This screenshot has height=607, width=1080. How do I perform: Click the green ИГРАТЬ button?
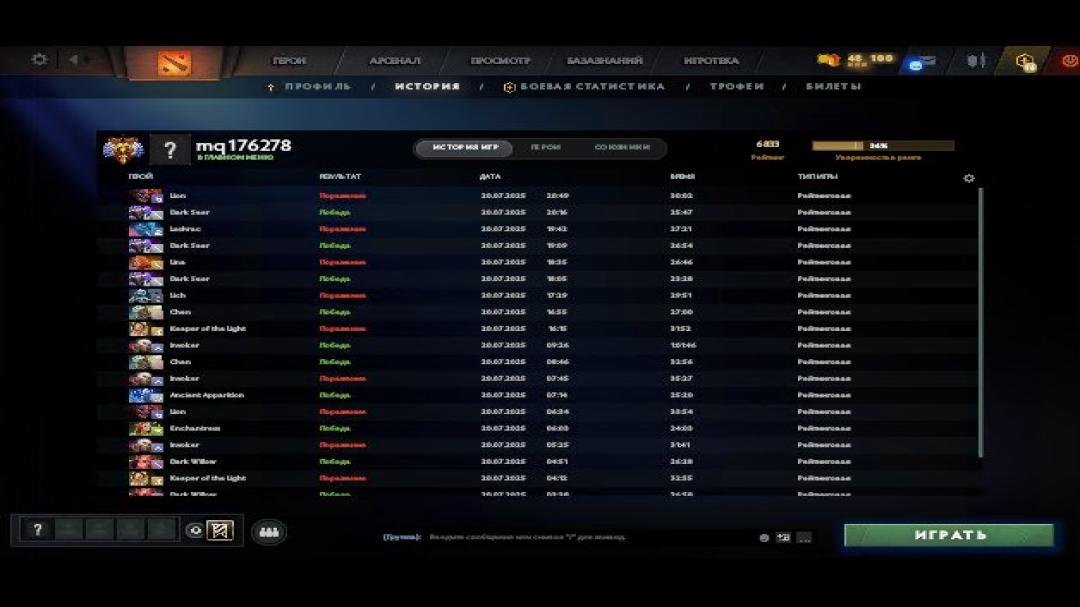point(949,535)
